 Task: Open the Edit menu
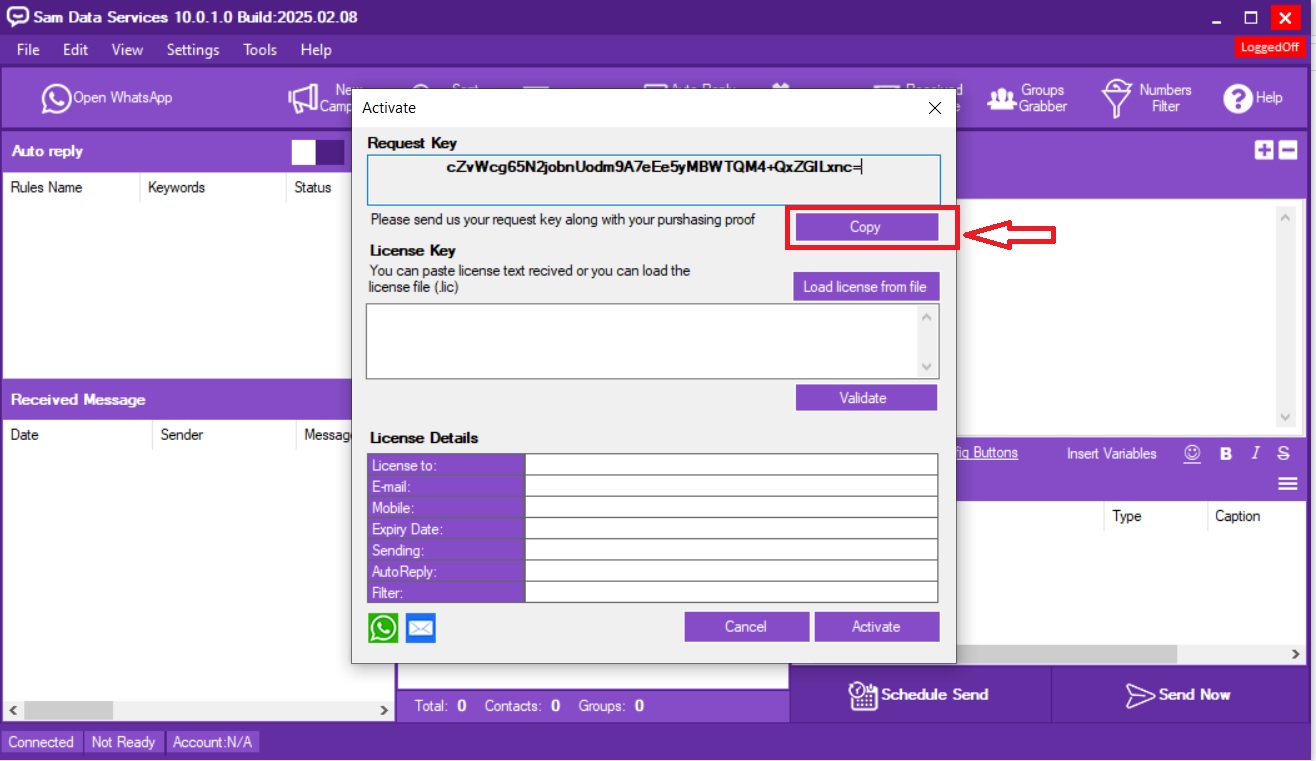[76, 50]
